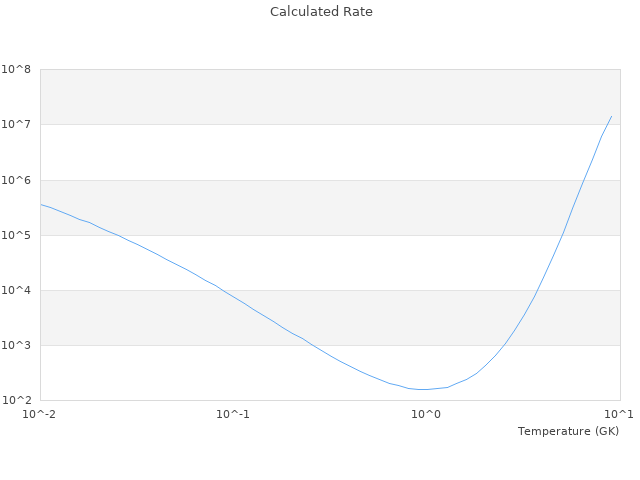Click the "Calculated Rate" chart title

tap(320, 12)
